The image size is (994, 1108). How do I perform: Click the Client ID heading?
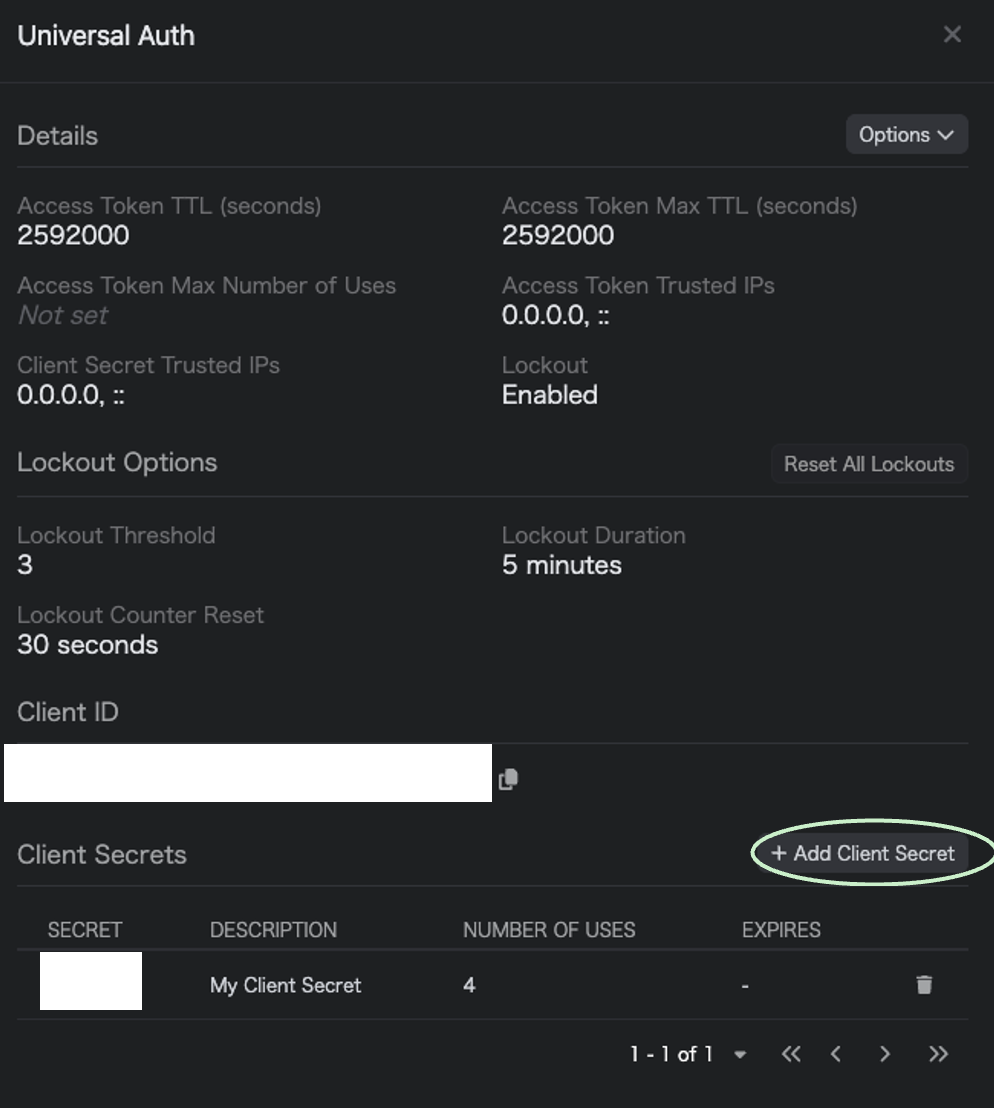point(68,712)
